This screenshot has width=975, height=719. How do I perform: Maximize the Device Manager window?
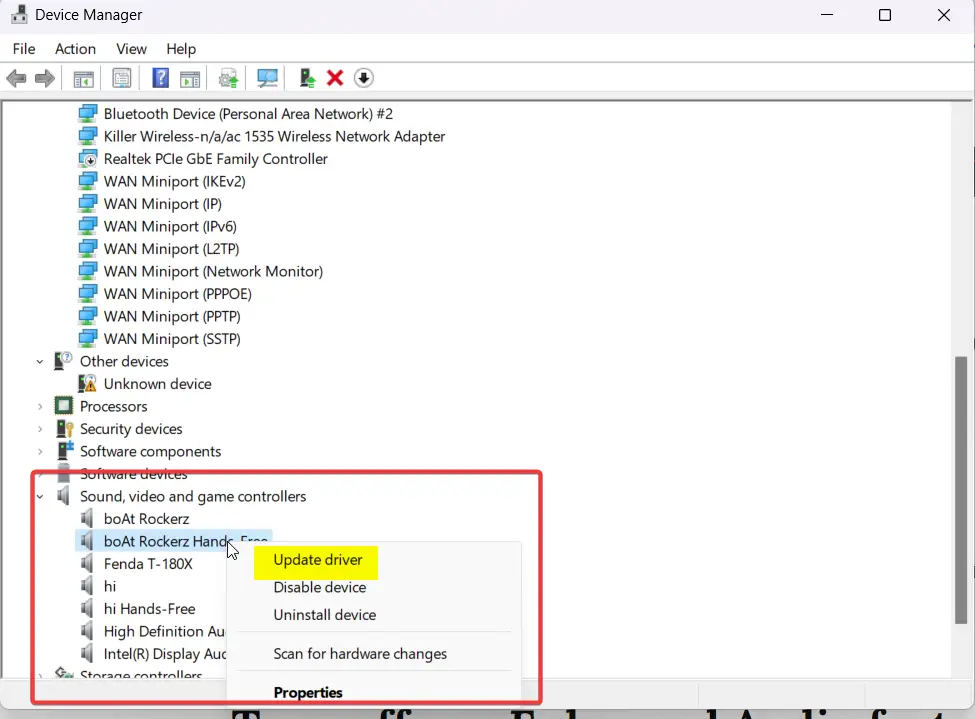[885, 15]
